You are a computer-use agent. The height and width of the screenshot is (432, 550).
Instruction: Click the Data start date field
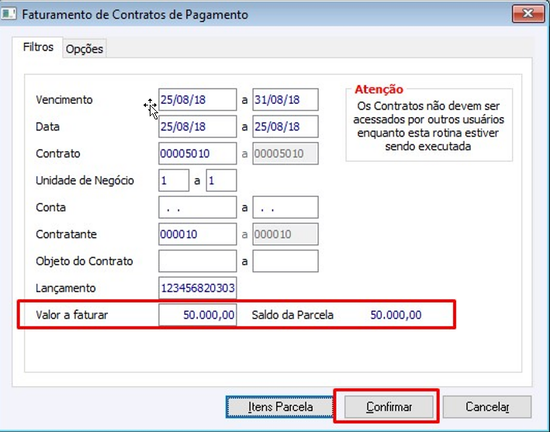point(197,127)
